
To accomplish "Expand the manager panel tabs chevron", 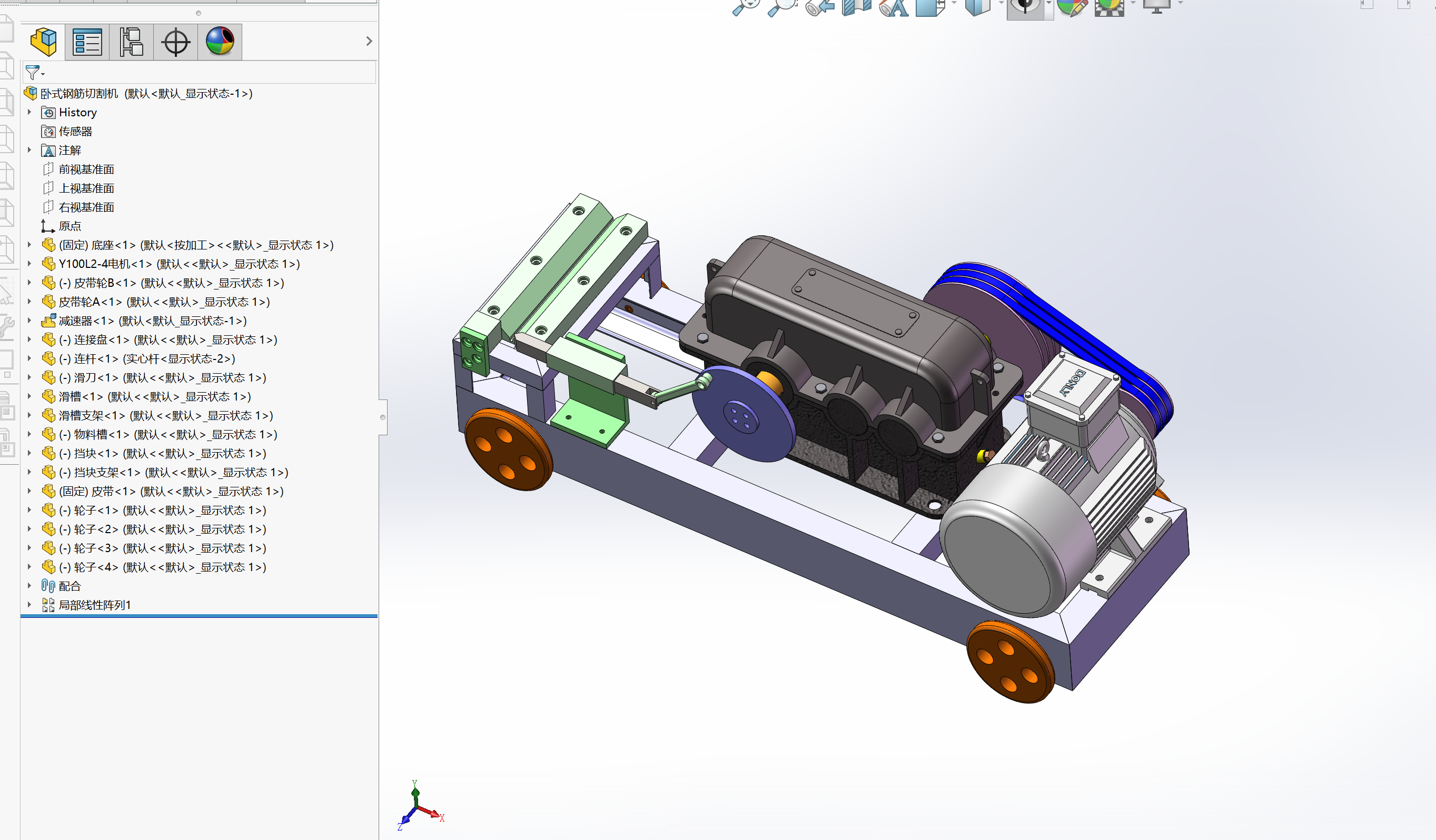I will 369,41.
